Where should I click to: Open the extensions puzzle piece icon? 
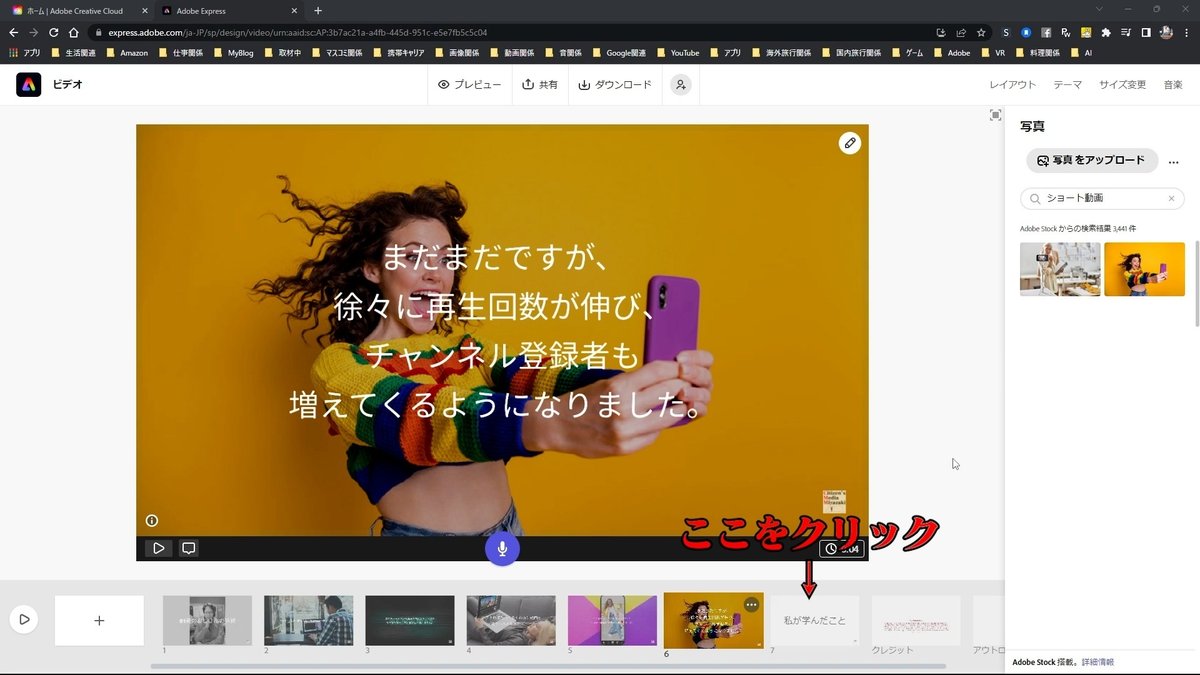(x=1105, y=32)
